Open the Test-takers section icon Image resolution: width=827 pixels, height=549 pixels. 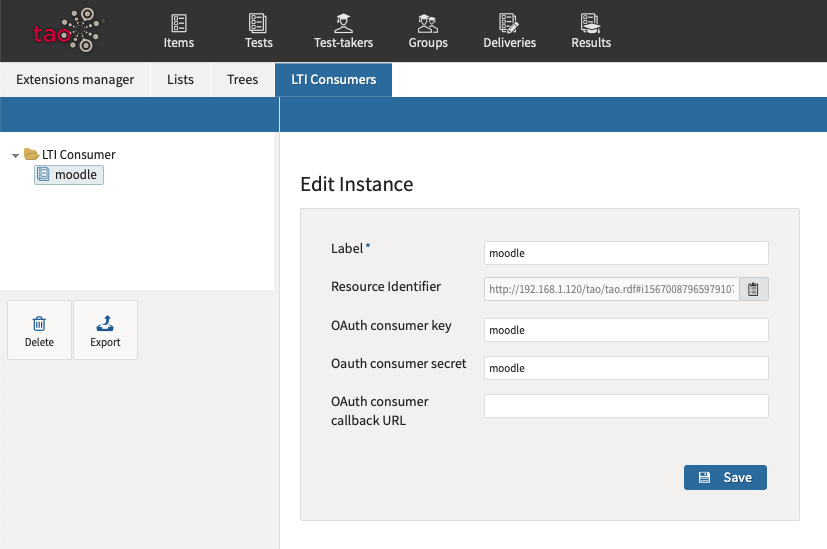(343, 23)
